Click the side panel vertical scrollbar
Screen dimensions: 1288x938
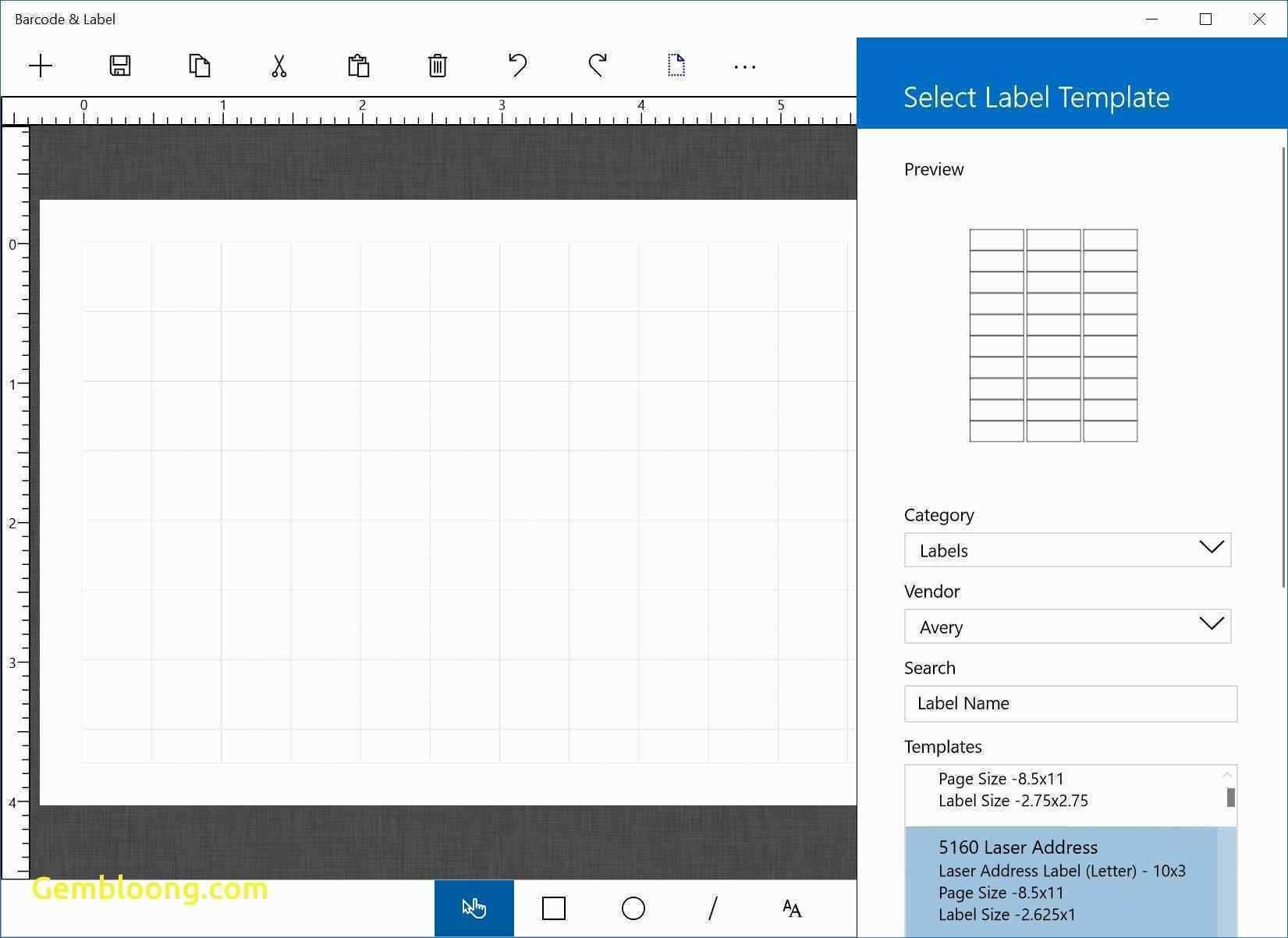pyautogui.click(x=1284, y=367)
